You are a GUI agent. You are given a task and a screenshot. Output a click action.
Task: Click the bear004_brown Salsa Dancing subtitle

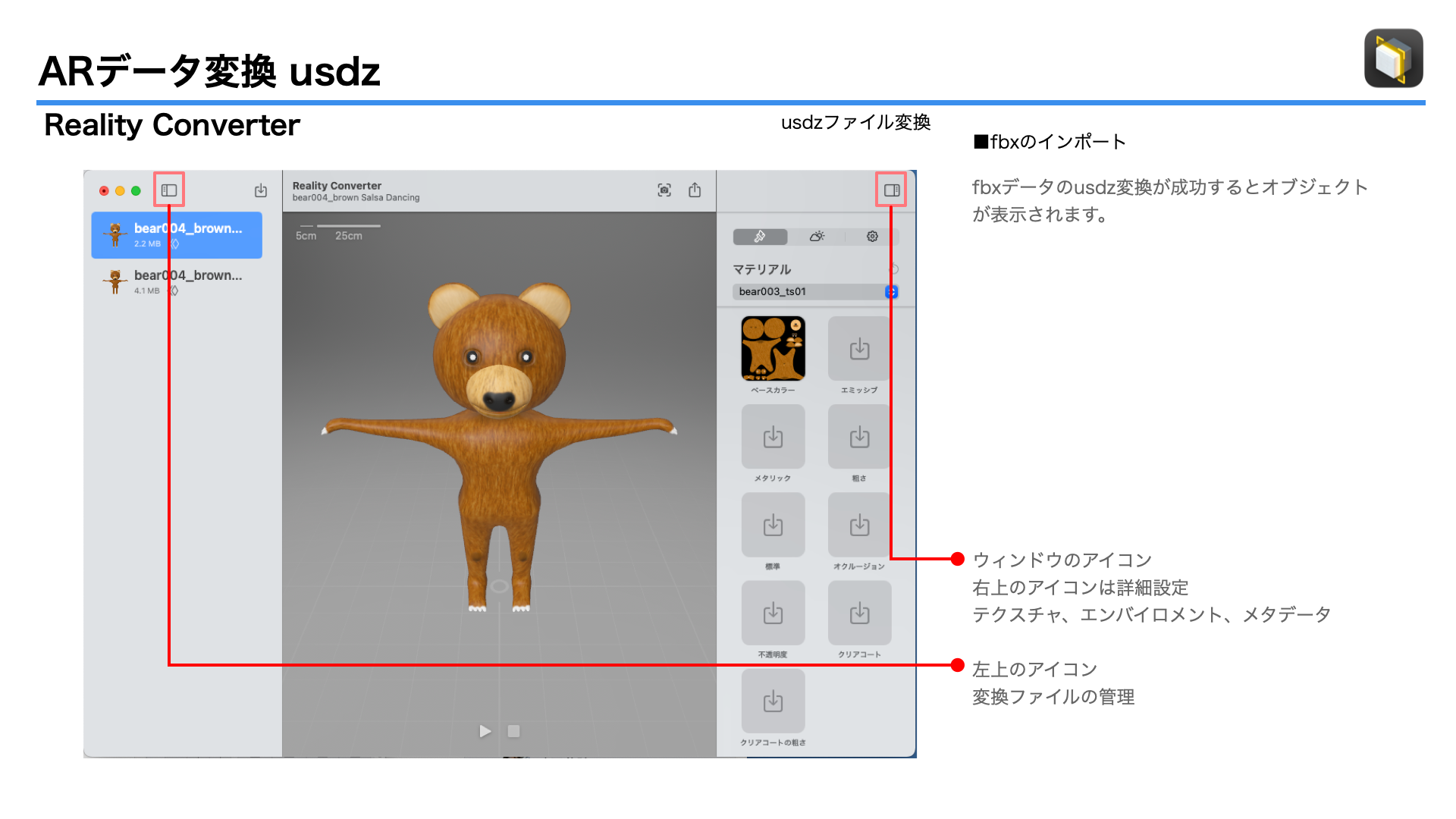(x=356, y=198)
